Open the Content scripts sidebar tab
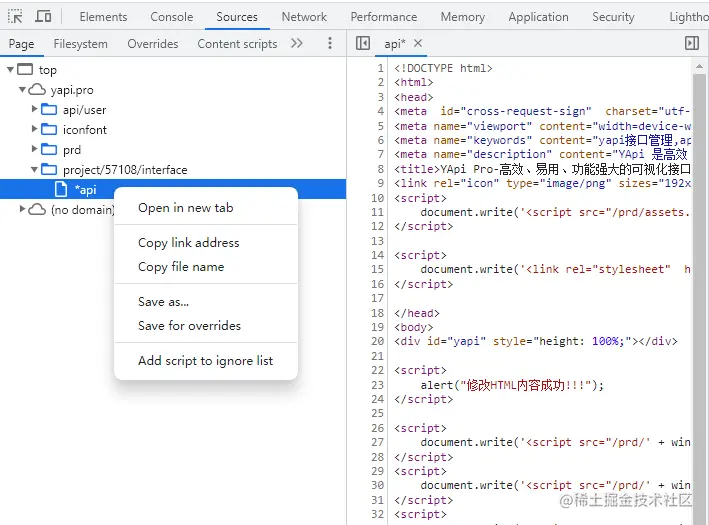This screenshot has width=709, height=525. 237,44
